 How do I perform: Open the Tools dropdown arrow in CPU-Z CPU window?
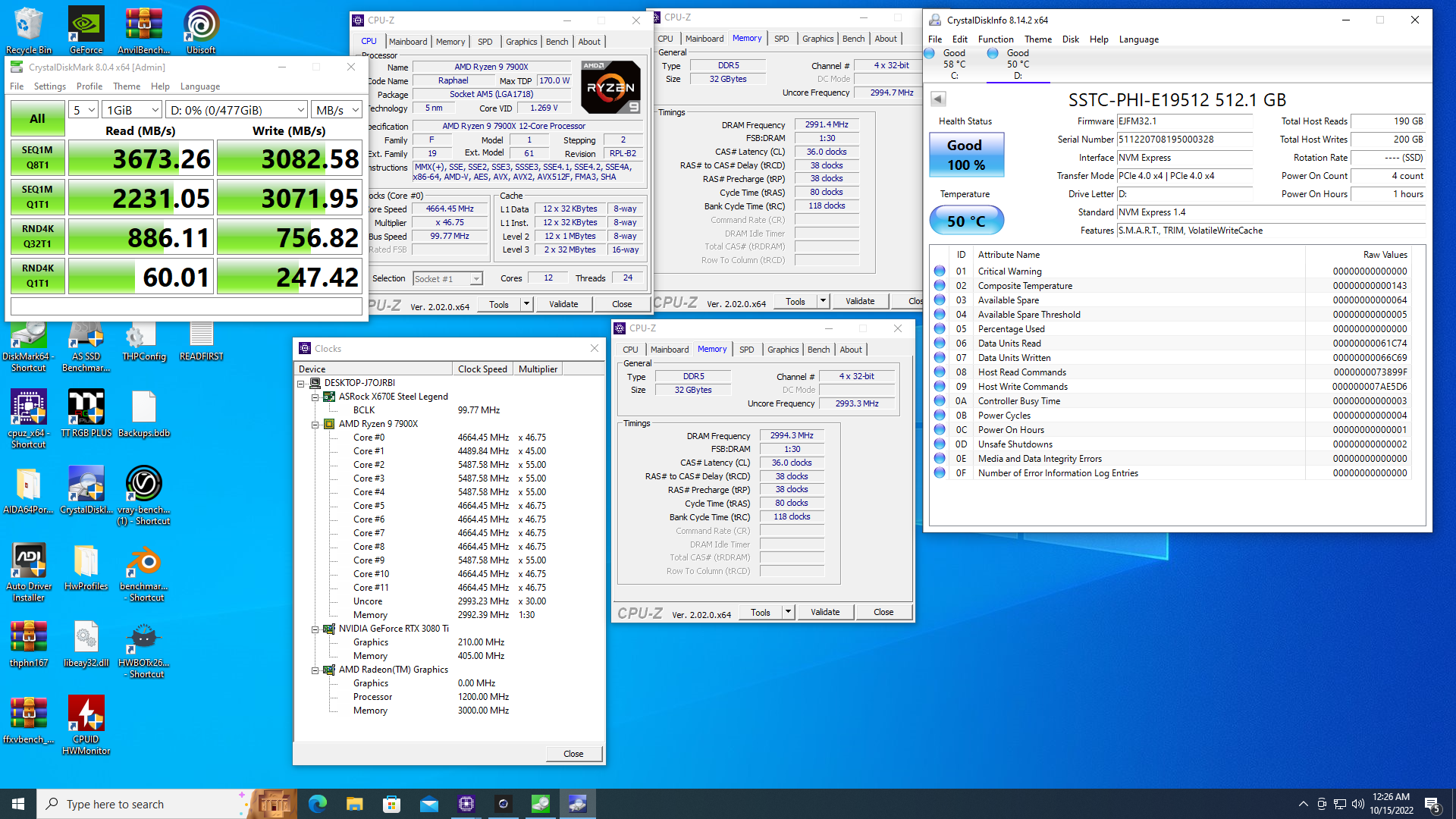tap(526, 304)
